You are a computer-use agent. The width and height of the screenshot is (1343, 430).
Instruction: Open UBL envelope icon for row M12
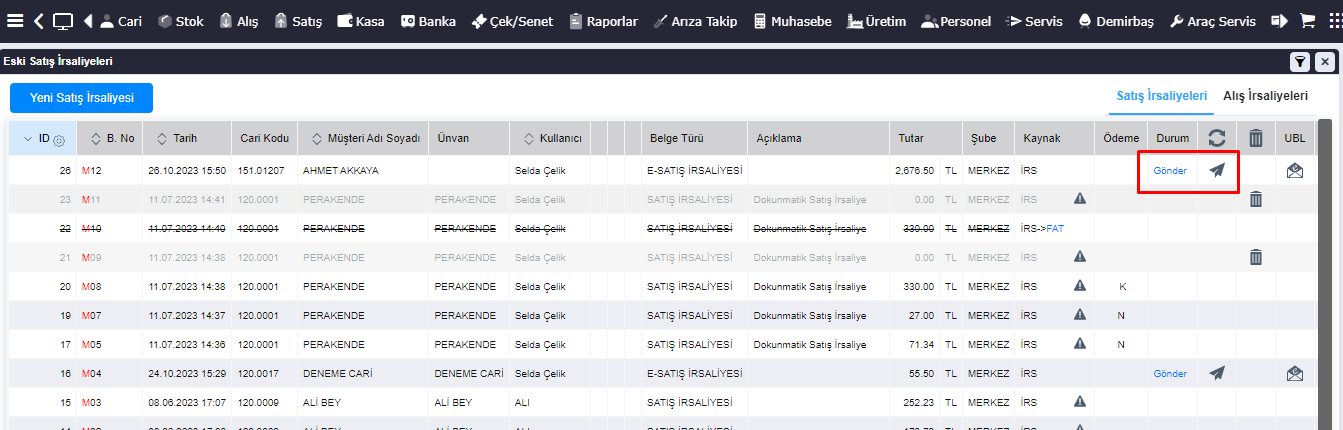coord(1295,171)
